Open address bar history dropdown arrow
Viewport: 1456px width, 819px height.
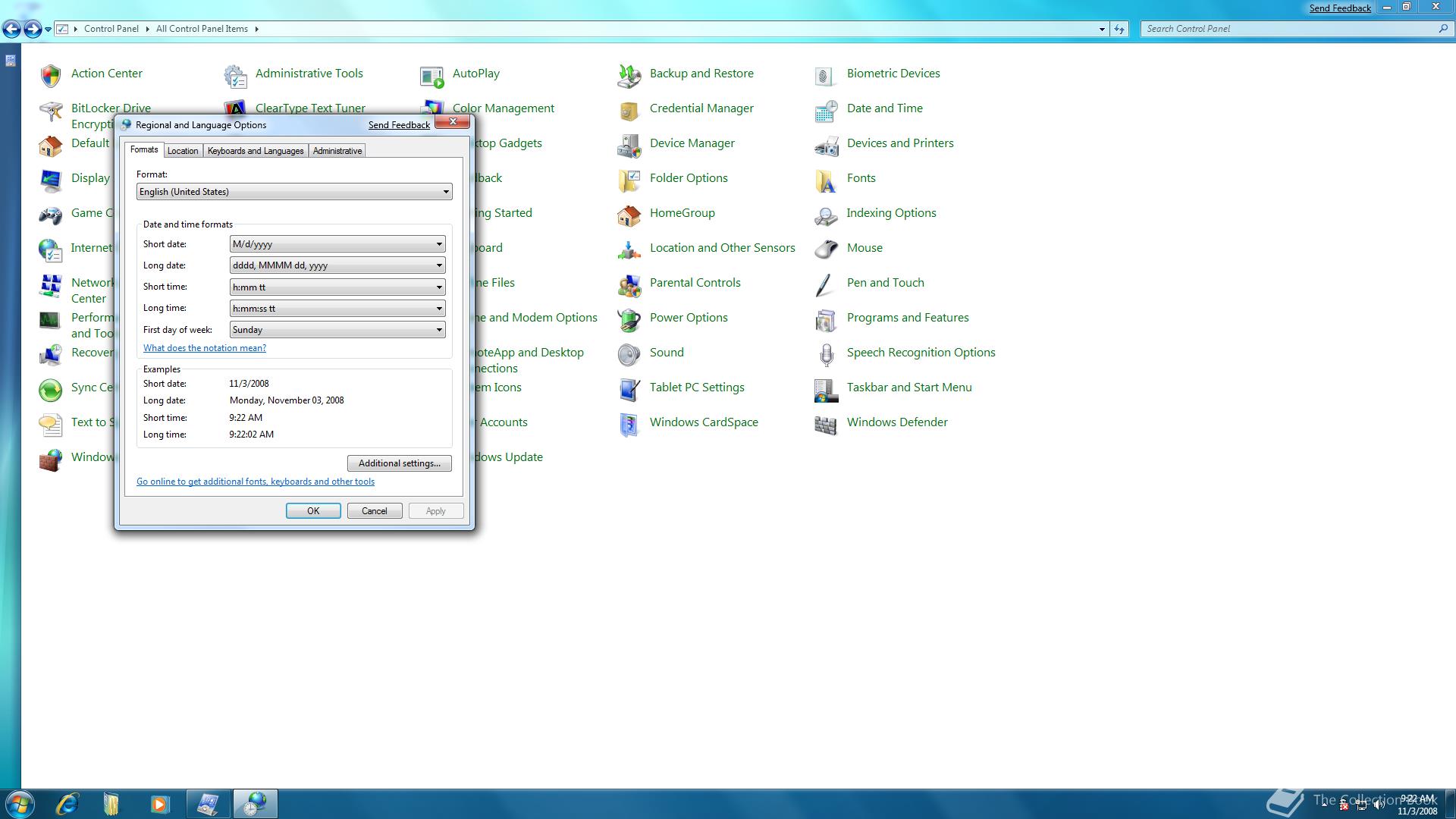coord(1102,29)
